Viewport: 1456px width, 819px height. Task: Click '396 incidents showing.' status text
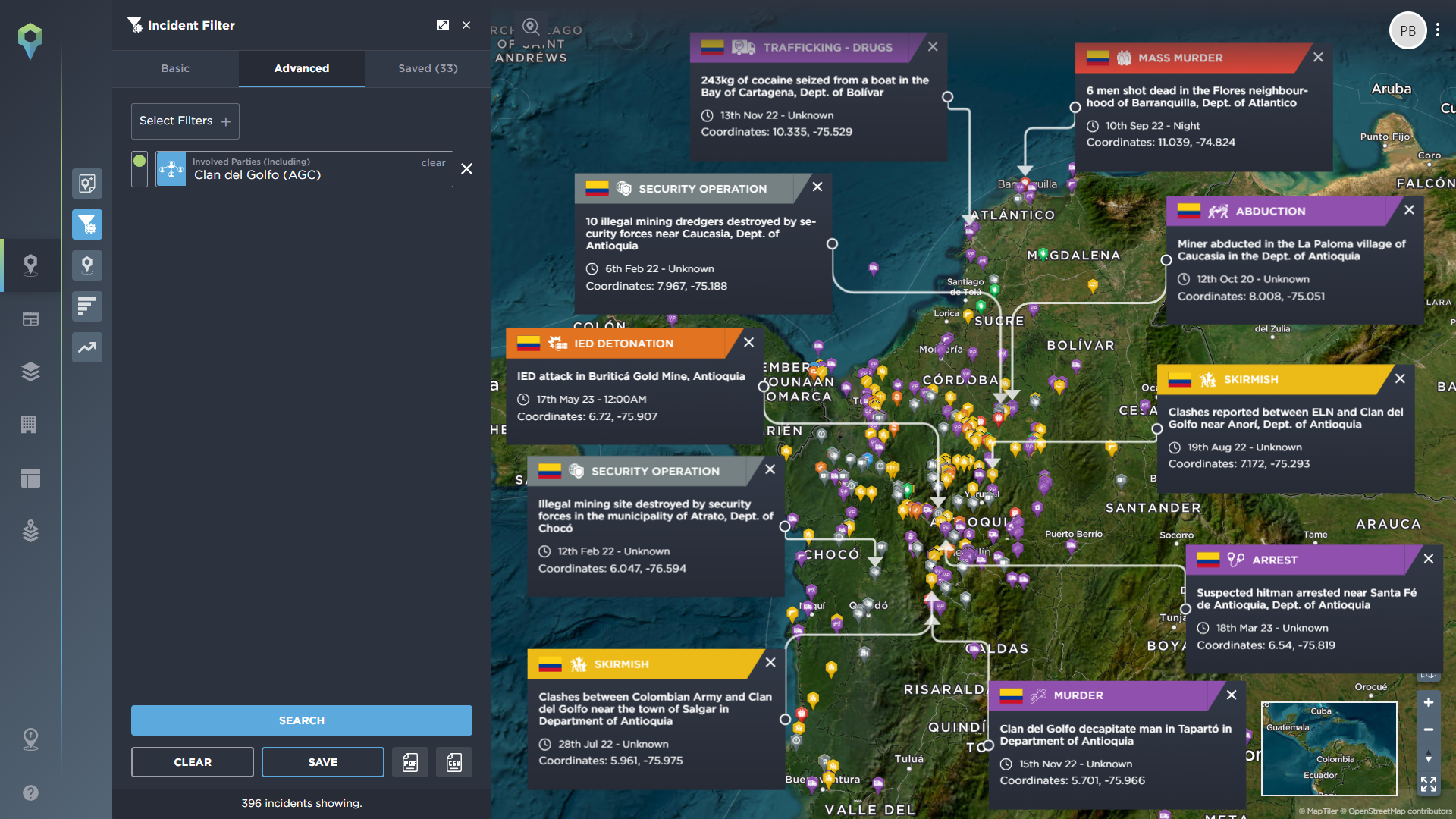tap(302, 803)
